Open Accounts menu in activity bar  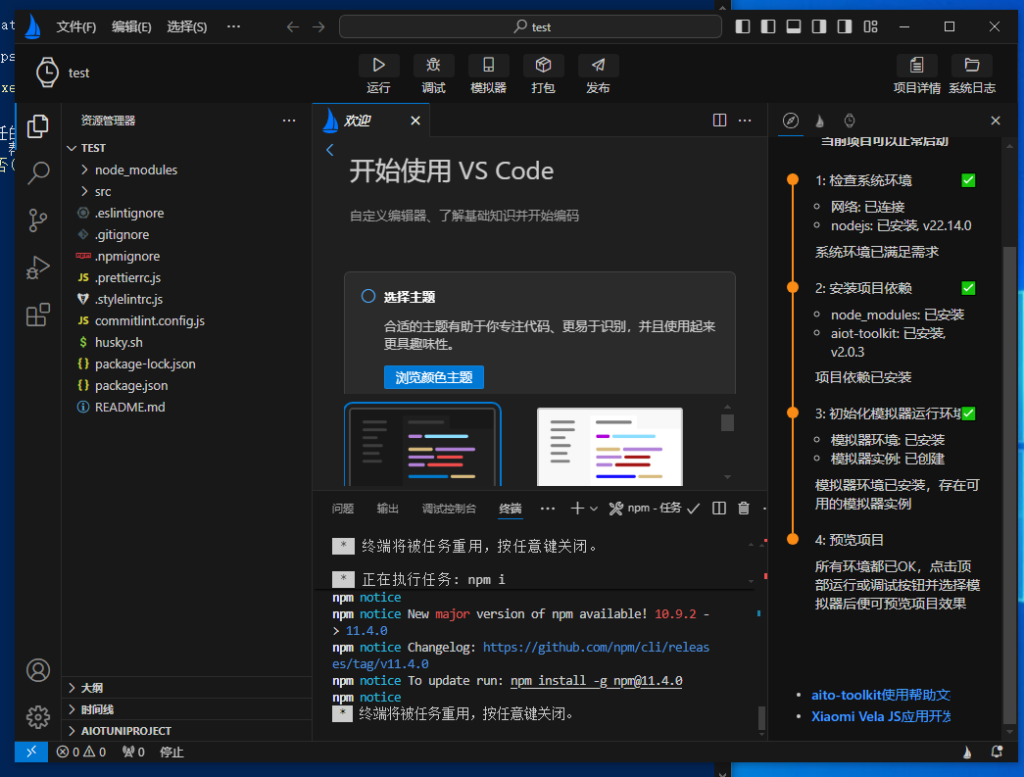(38, 670)
